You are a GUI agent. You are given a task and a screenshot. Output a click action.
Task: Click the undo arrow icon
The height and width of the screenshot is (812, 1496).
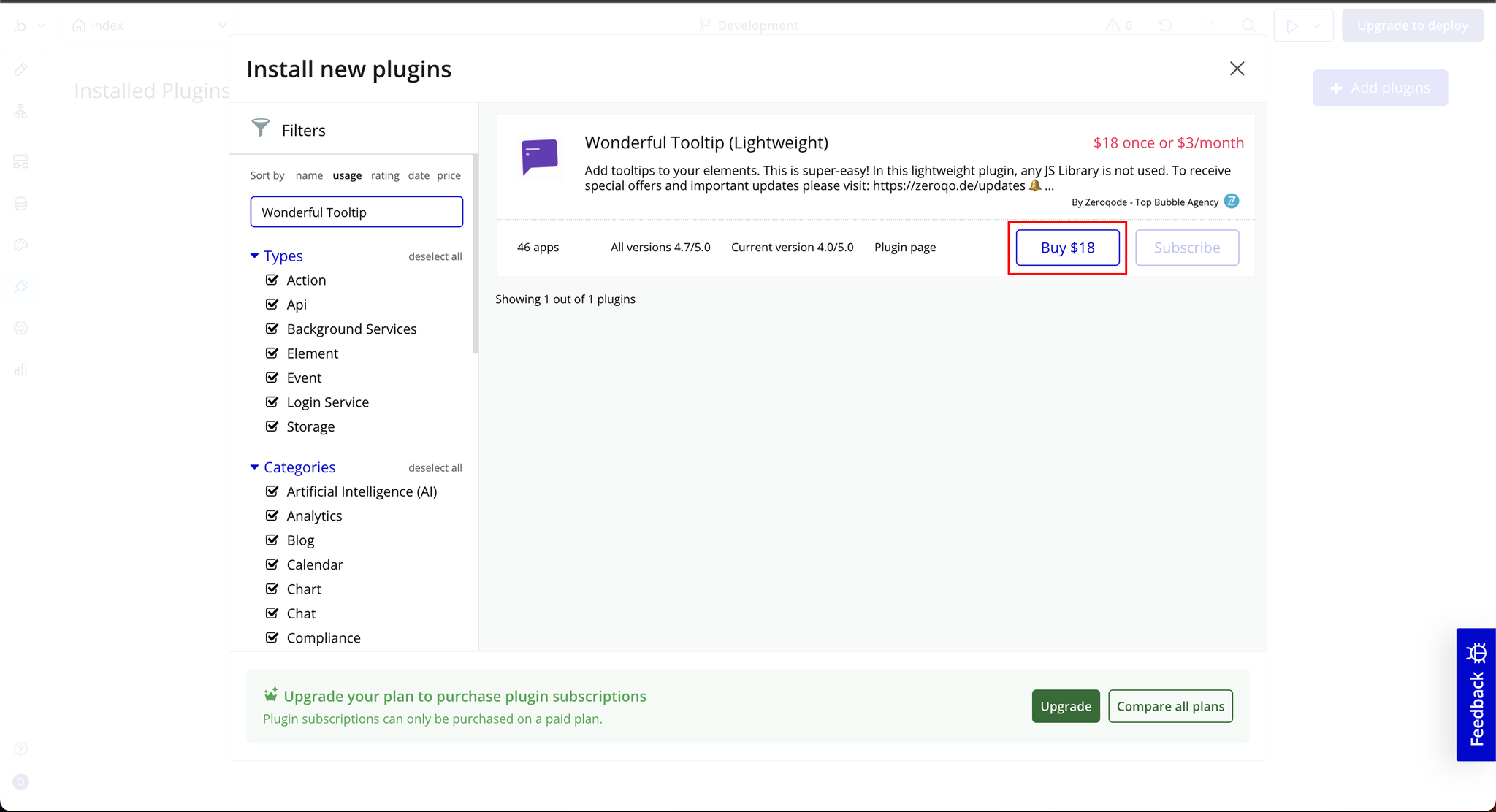[1165, 26]
